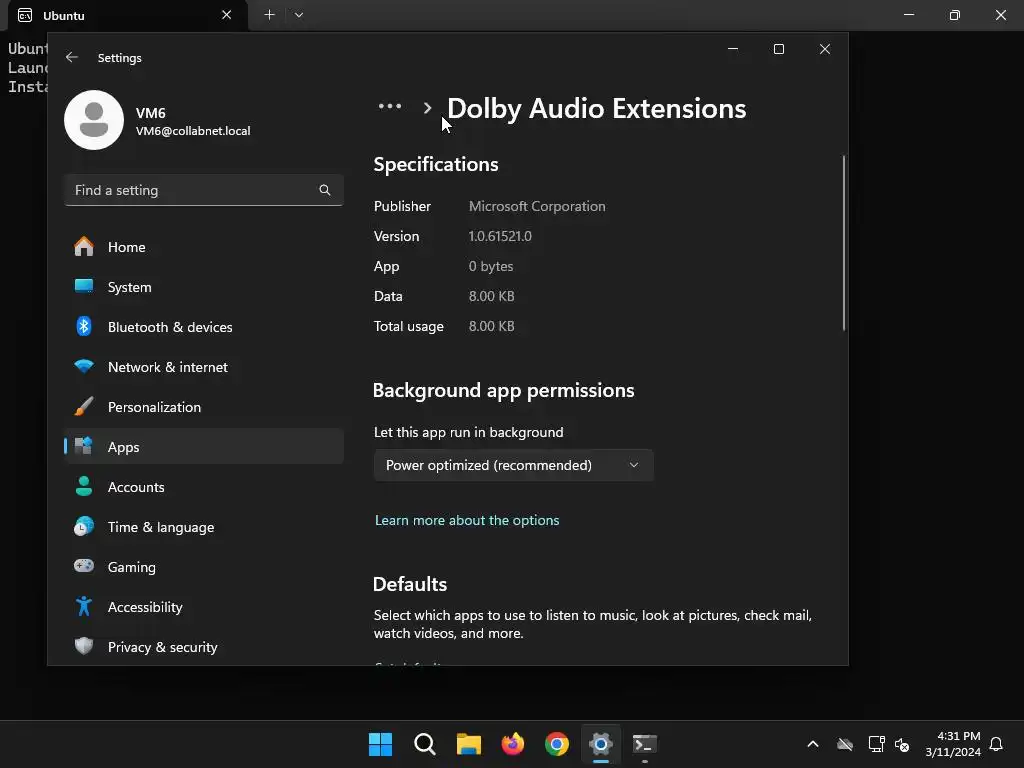Open the terminal tab dropdown arrow

pos(298,14)
